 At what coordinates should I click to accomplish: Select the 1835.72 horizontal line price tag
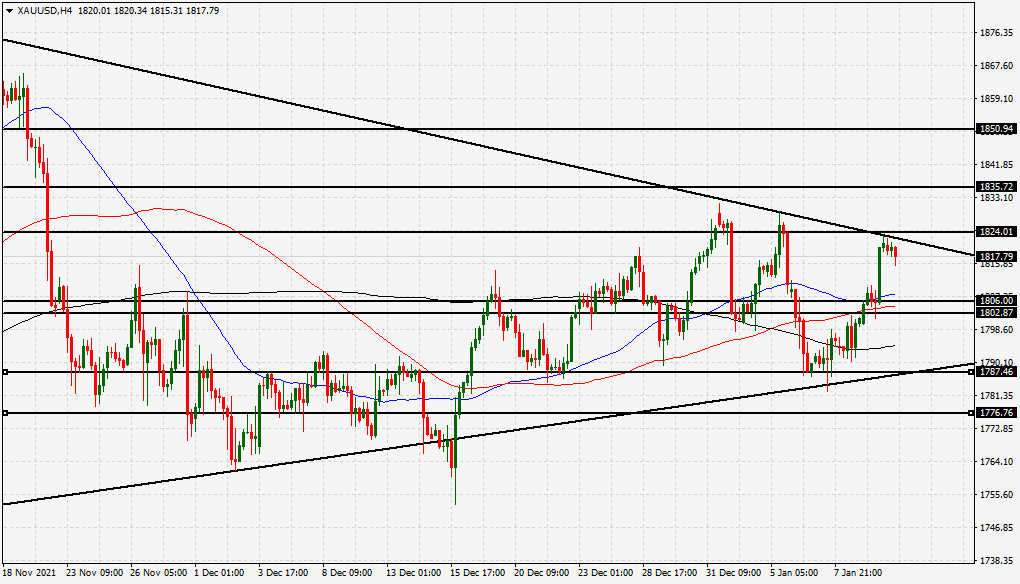click(x=997, y=187)
